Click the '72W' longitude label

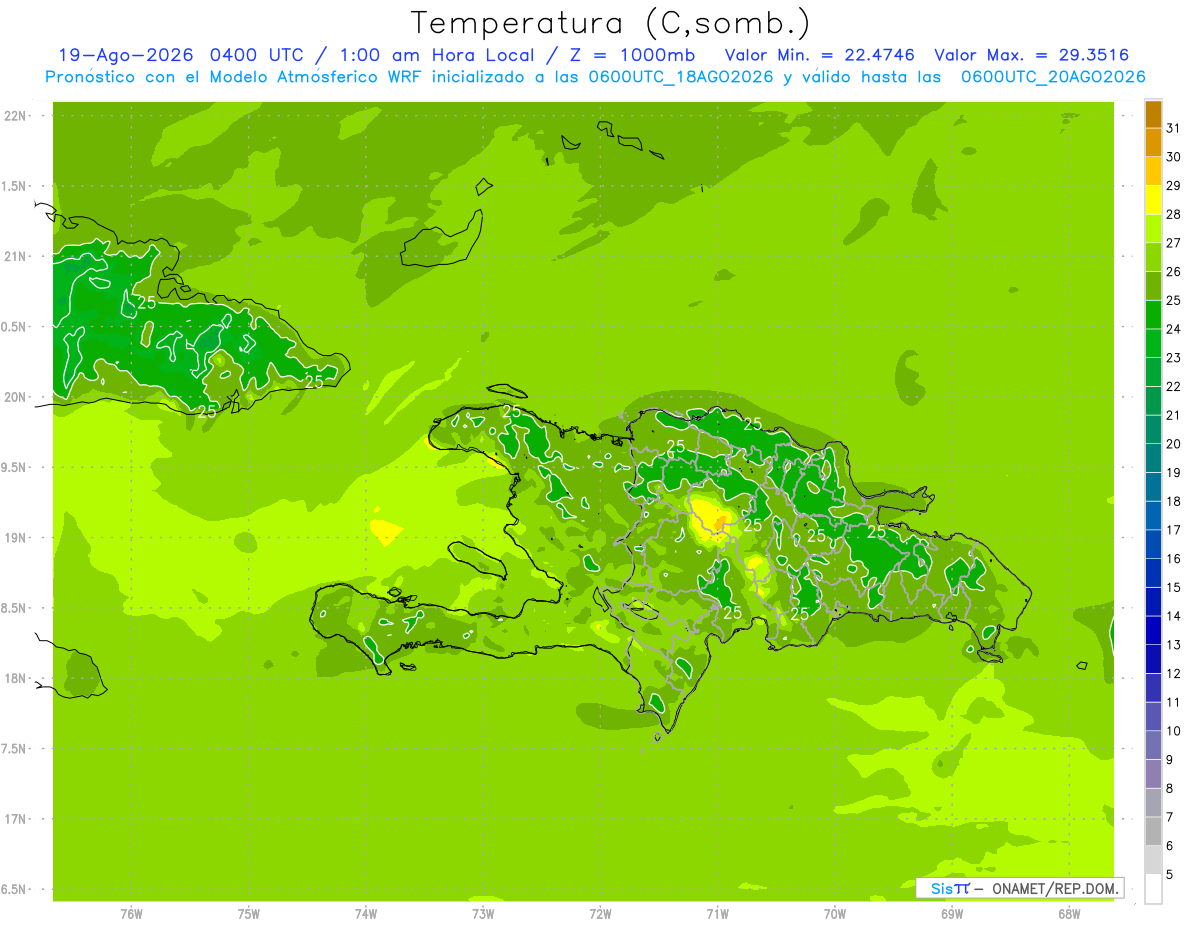point(600,914)
